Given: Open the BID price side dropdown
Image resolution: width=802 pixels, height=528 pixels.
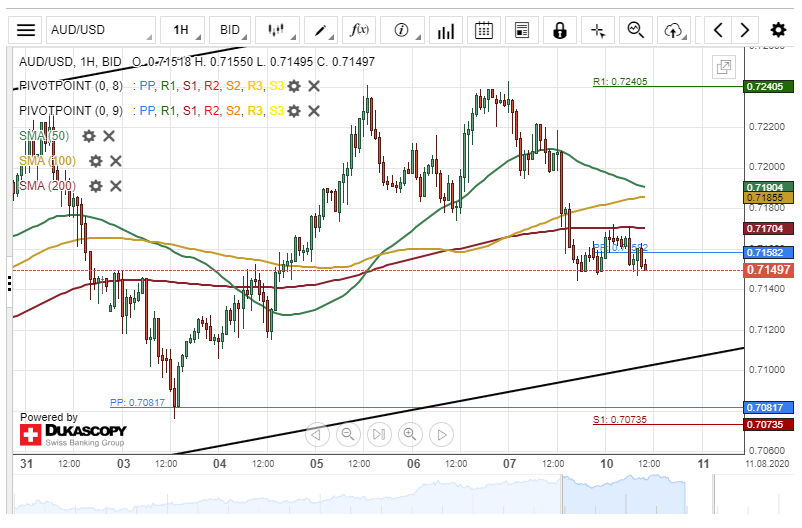Looking at the screenshot, I should (230, 30).
